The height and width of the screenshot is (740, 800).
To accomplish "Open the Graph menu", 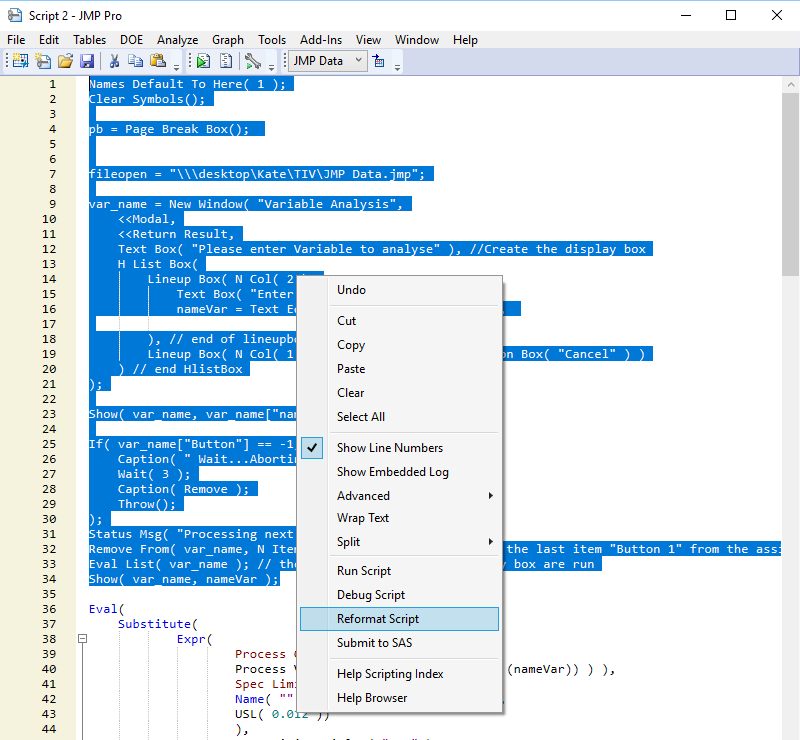I will (x=228, y=40).
